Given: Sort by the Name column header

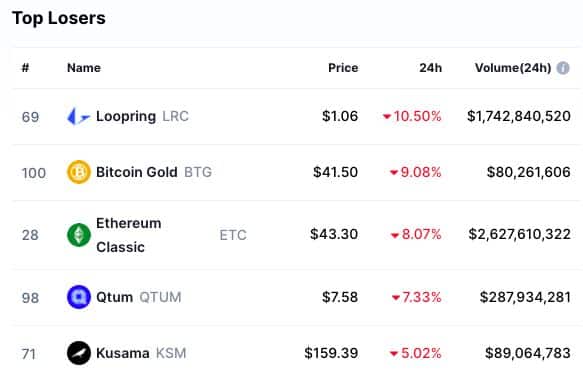Looking at the screenshot, I should [84, 68].
